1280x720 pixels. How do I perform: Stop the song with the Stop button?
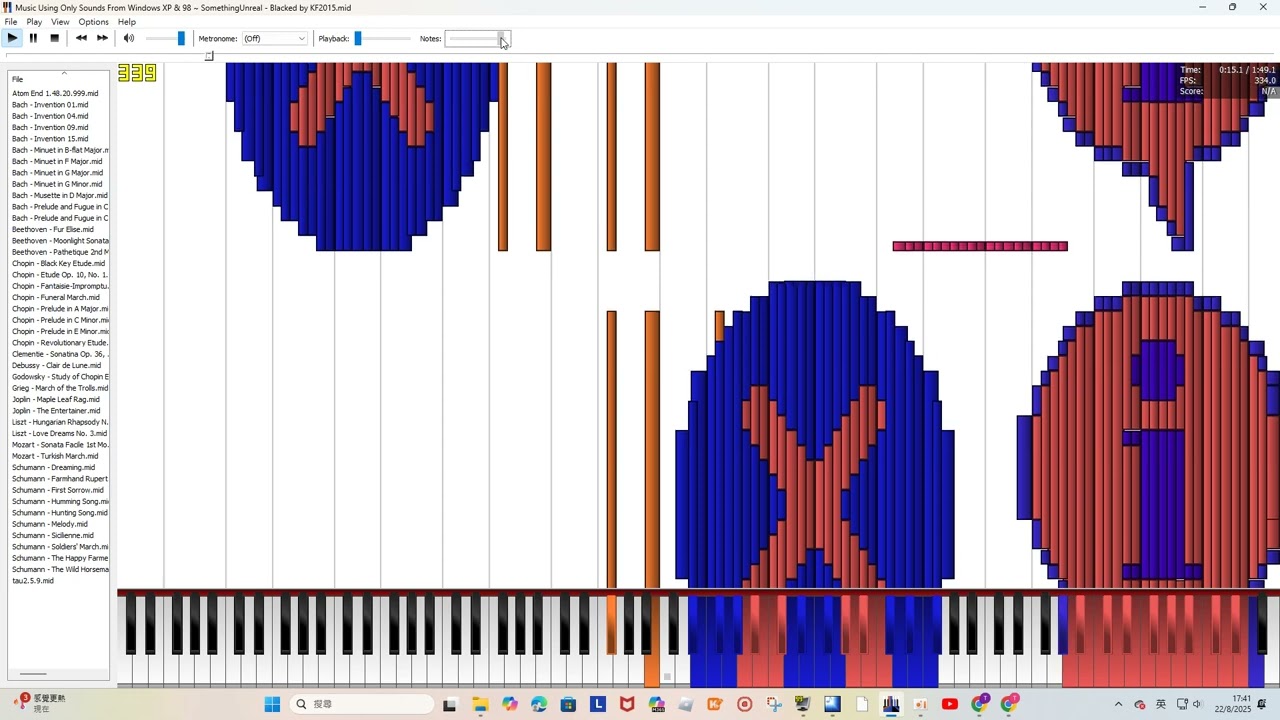54,38
